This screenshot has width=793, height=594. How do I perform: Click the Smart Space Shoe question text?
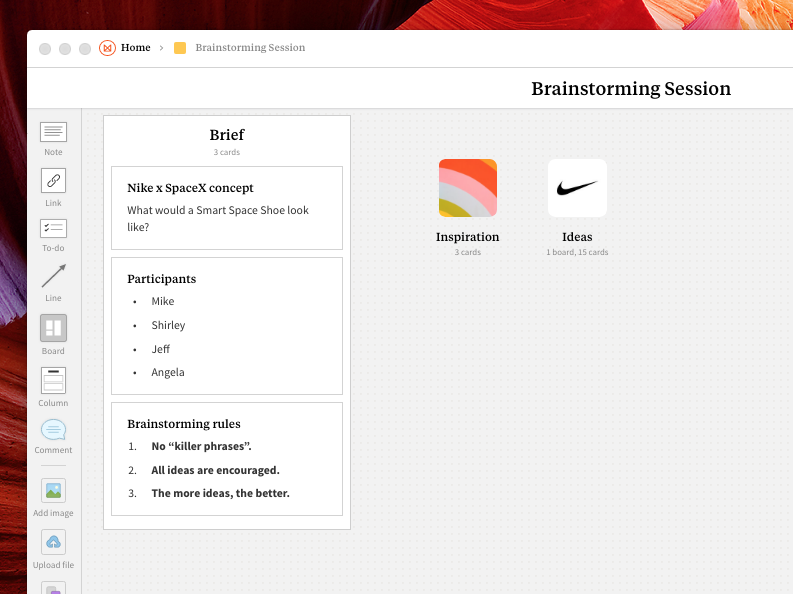(x=217, y=218)
